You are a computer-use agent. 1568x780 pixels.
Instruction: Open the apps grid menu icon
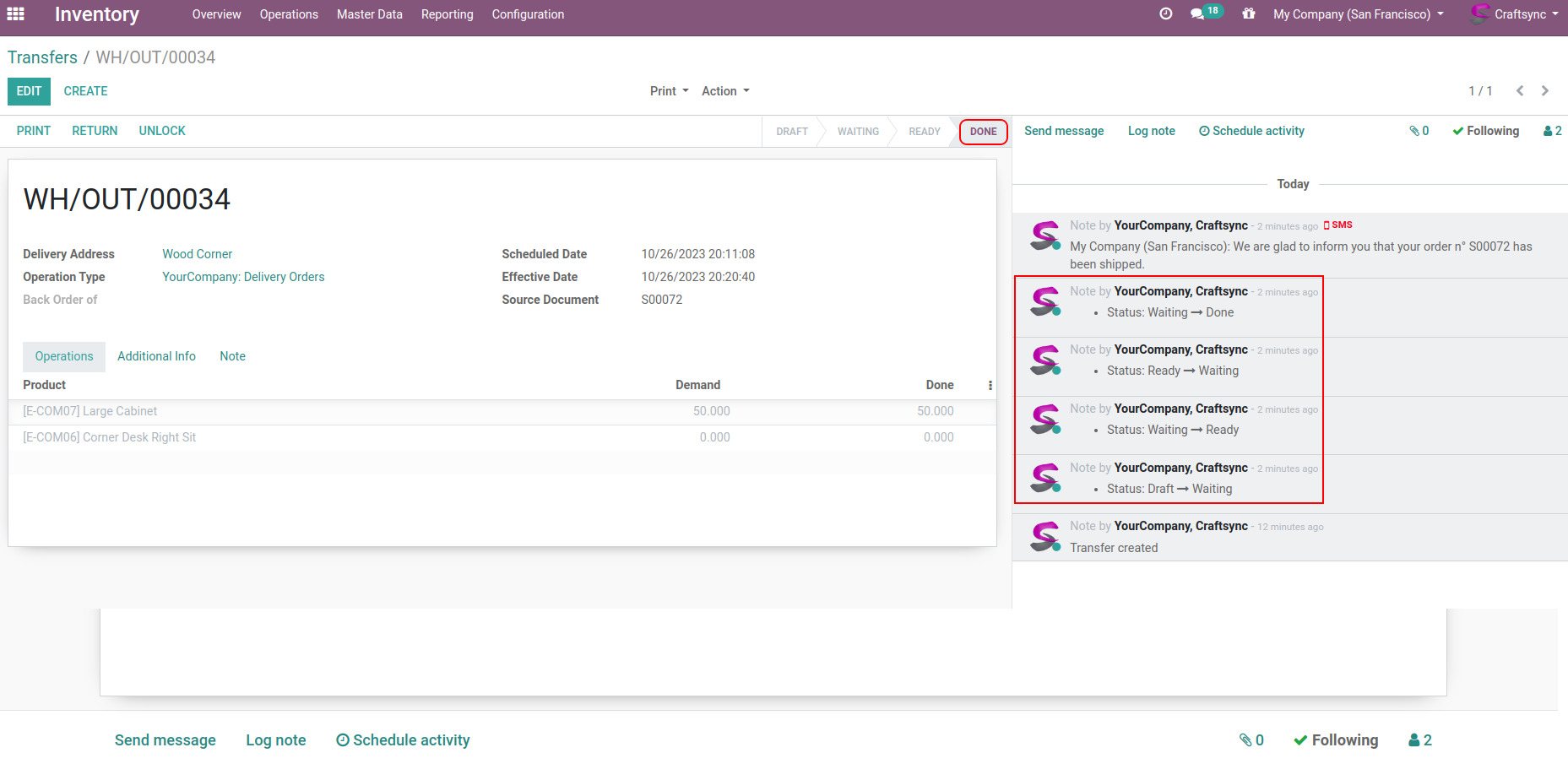click(x=15, y=14)
